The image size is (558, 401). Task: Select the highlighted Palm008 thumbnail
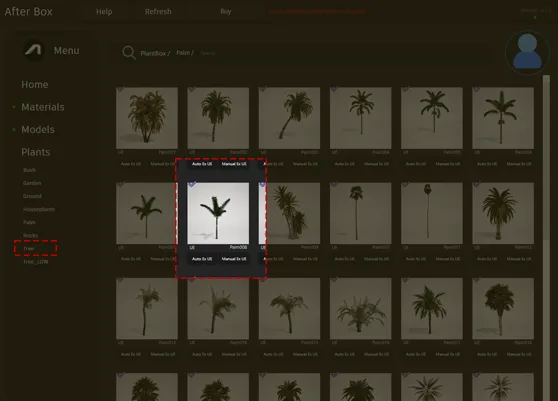coord(218,213)
